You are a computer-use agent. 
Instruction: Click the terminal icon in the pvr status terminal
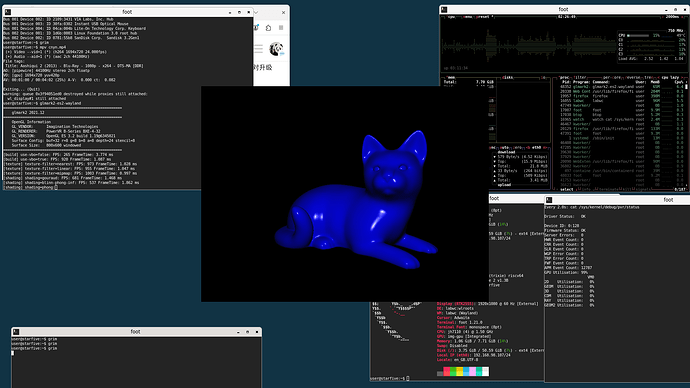click(x=549, y=200)
